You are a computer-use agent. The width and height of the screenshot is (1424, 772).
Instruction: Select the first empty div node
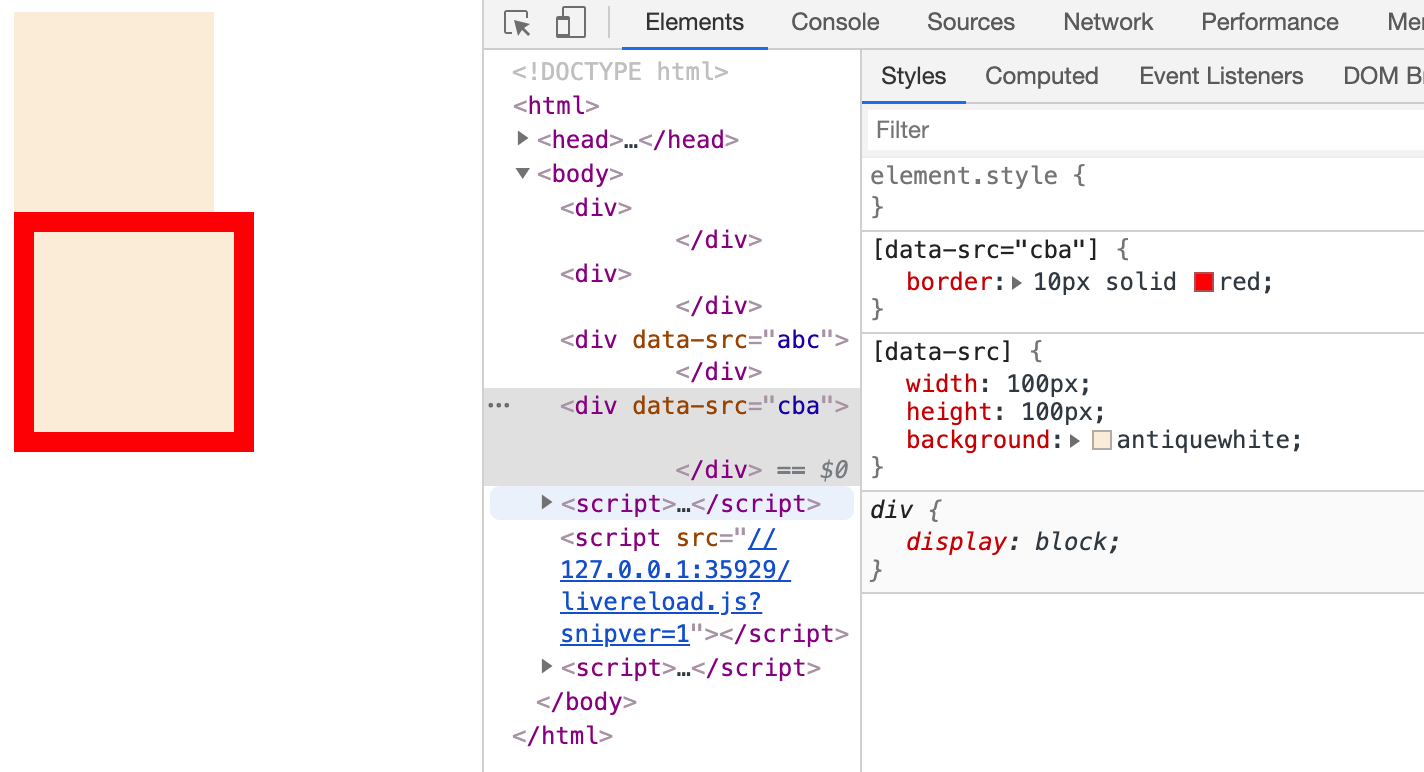pyautogui.click(x=596, y=208)
